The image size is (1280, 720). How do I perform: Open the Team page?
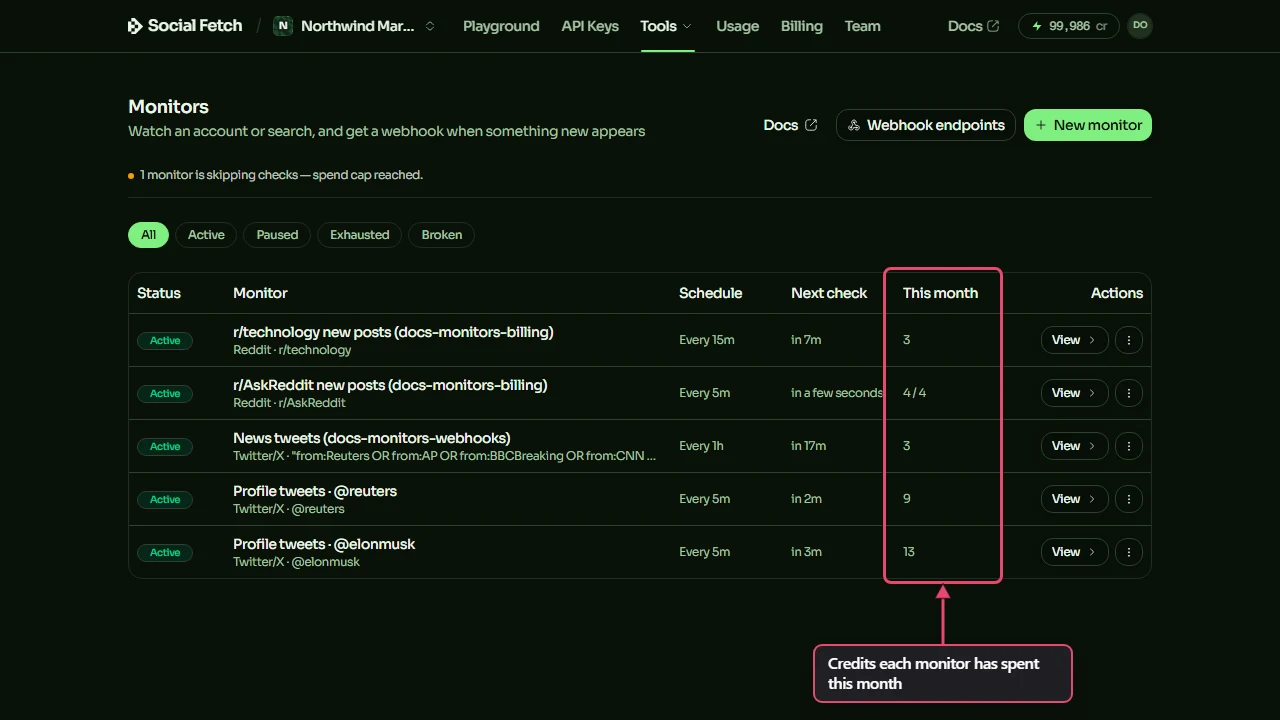point(862,26)
